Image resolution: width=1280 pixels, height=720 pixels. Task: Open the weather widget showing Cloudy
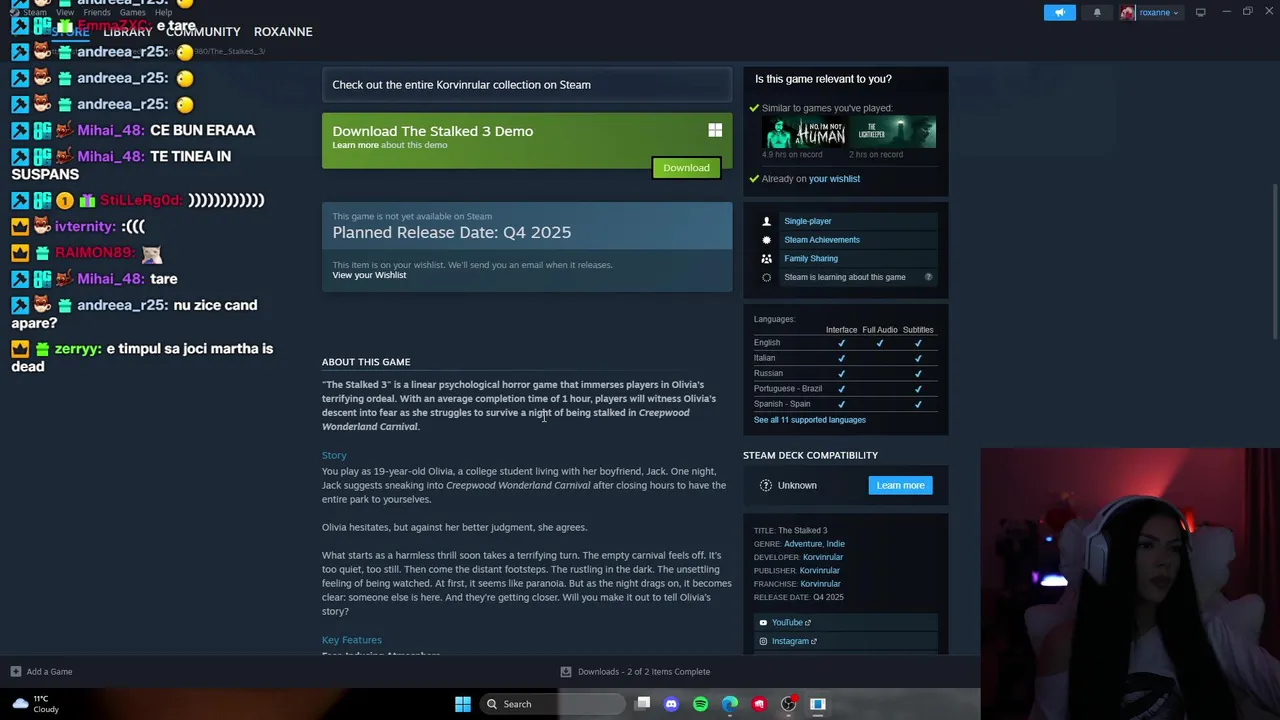pos(35,704)
